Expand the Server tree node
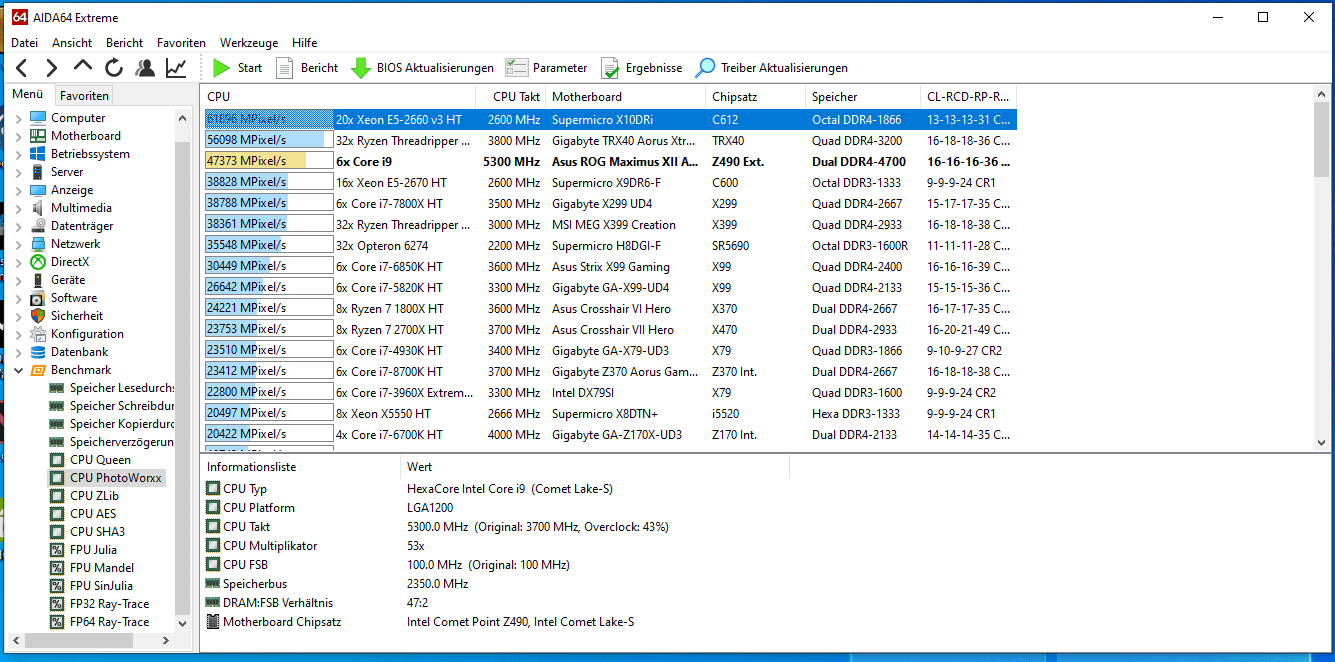The image size is (1335, 662). pyautogui.click(x=18, y=172)
